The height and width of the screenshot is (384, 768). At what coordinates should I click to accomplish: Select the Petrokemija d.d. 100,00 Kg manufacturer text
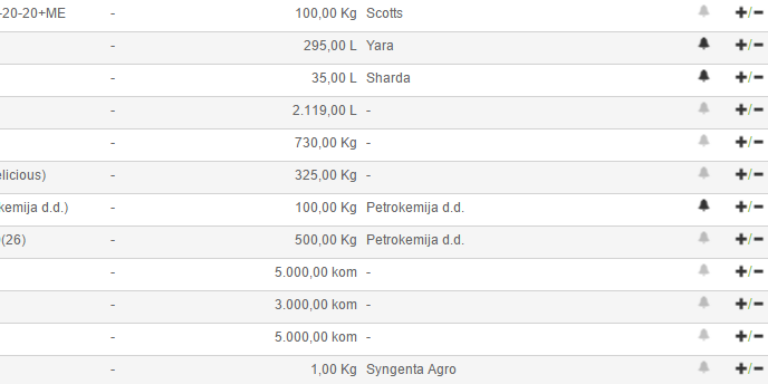point(415,208)
